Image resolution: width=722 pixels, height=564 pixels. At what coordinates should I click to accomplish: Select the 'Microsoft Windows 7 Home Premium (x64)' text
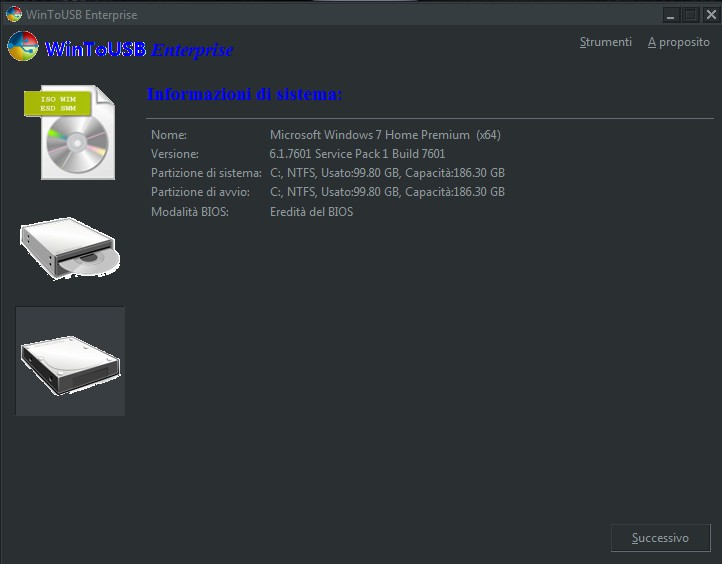385,135
